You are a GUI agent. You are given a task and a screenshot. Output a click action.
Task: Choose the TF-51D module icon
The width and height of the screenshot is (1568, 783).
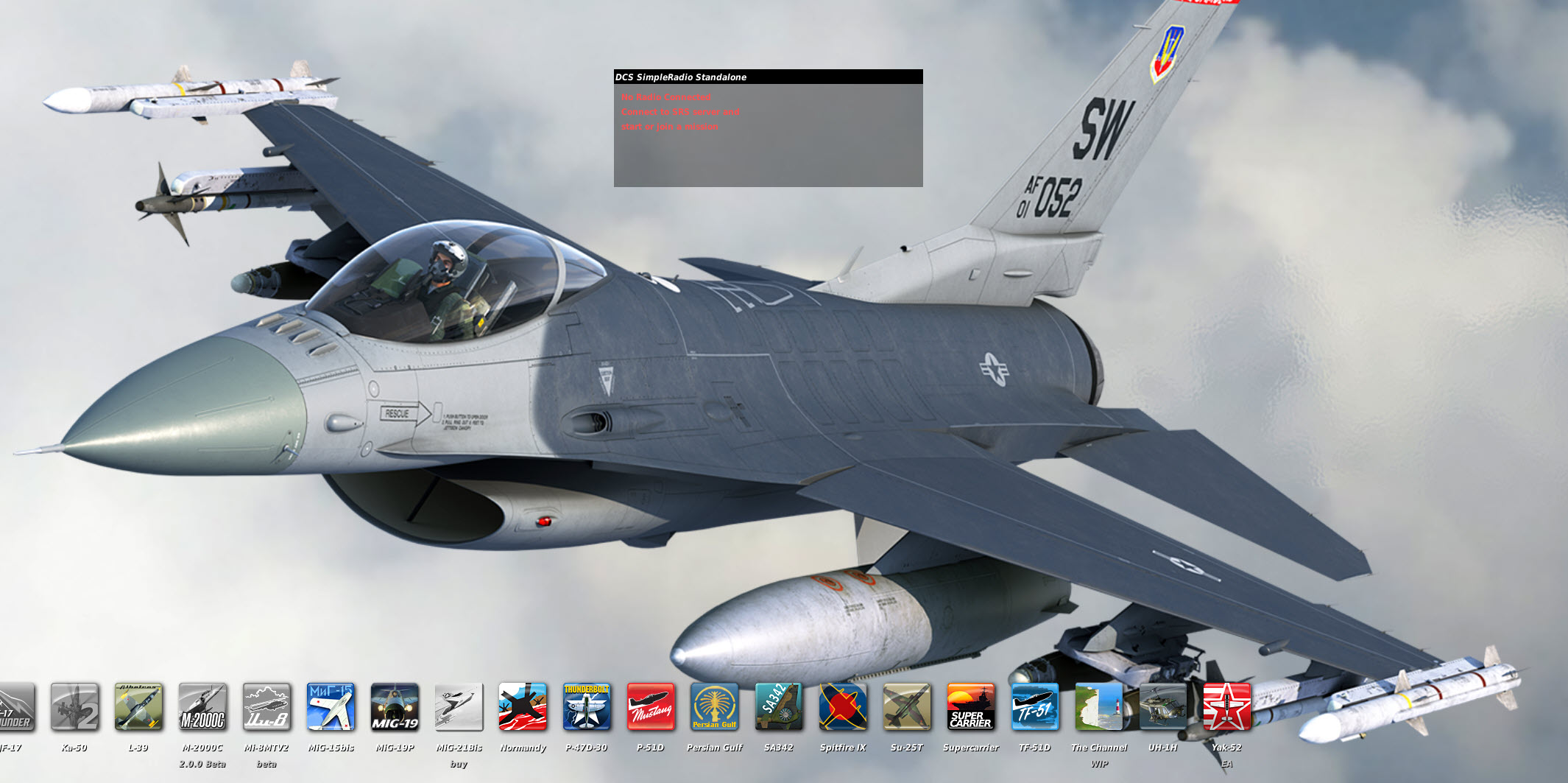(1035, 707)
